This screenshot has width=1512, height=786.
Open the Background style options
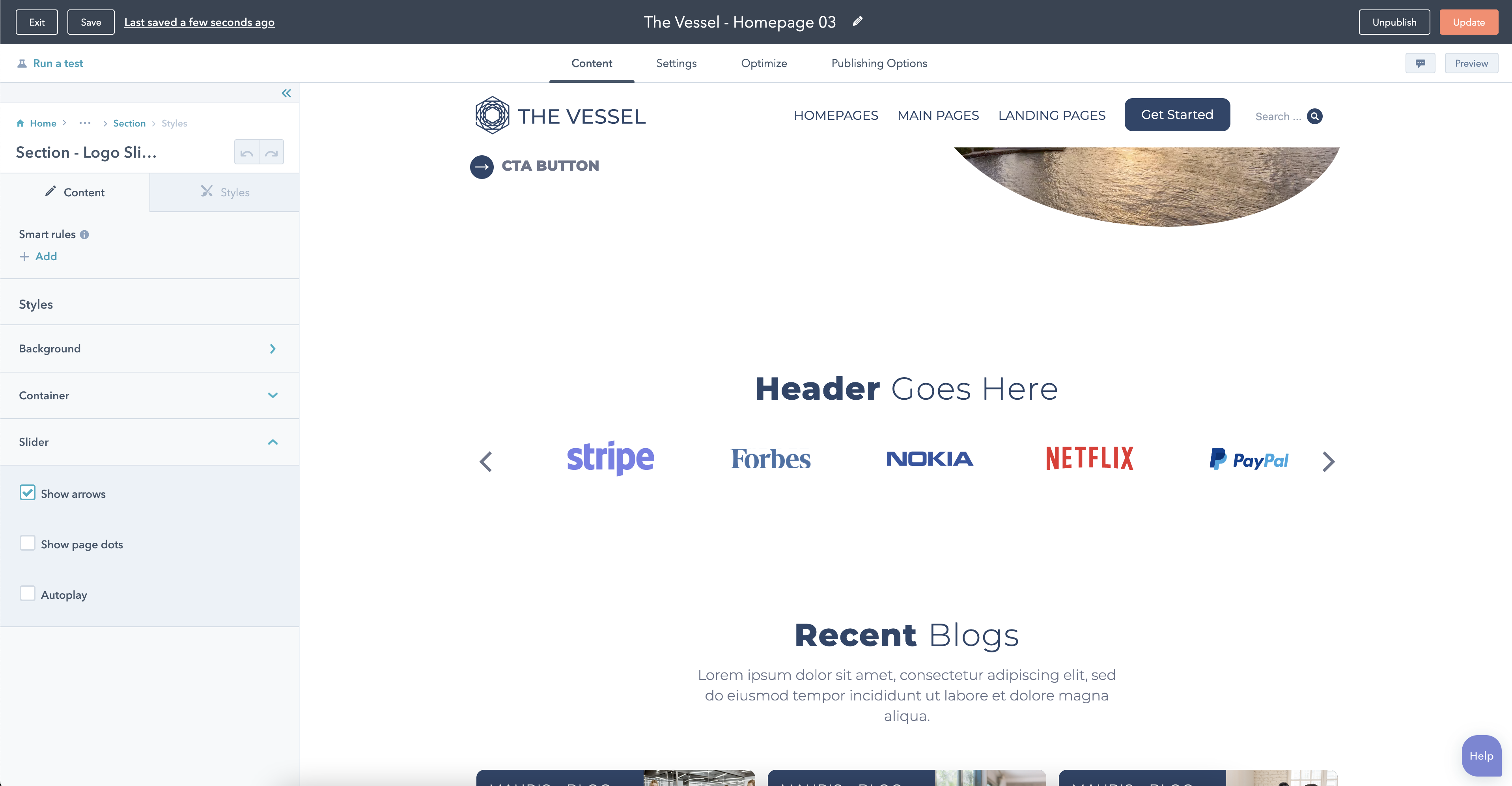pyautogui.click(x=149, y=348)
